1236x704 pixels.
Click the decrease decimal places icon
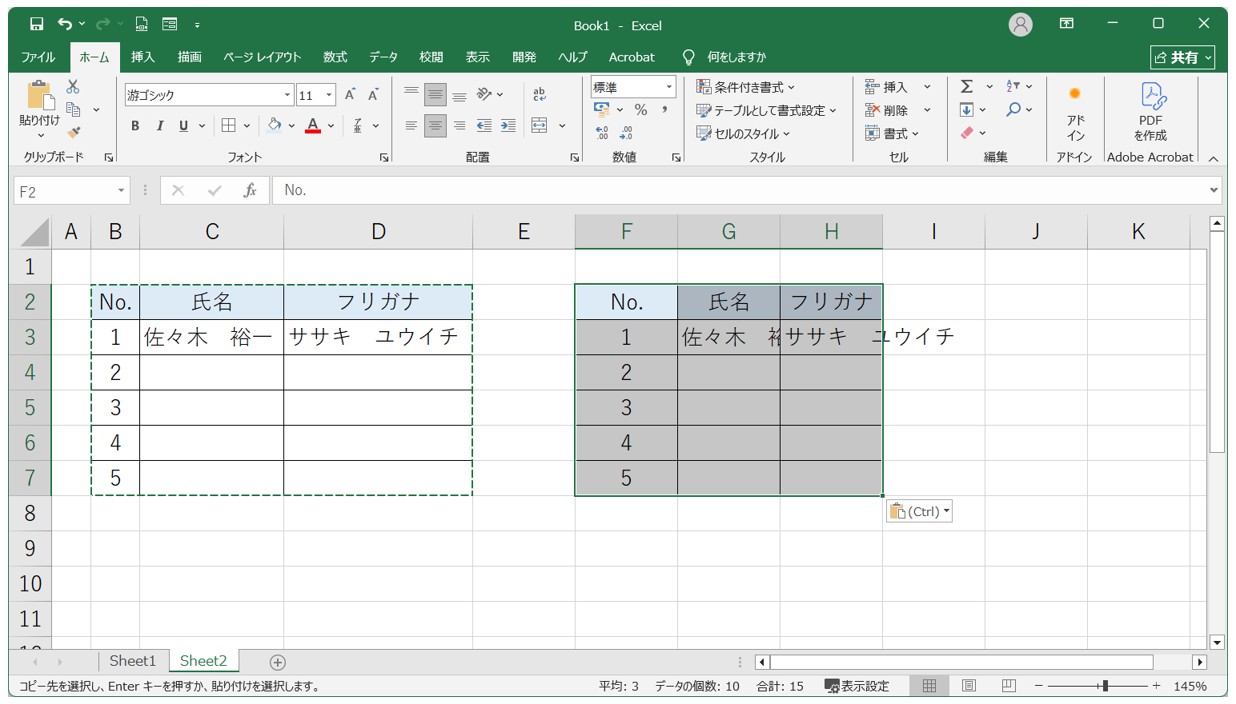[626, 133]
